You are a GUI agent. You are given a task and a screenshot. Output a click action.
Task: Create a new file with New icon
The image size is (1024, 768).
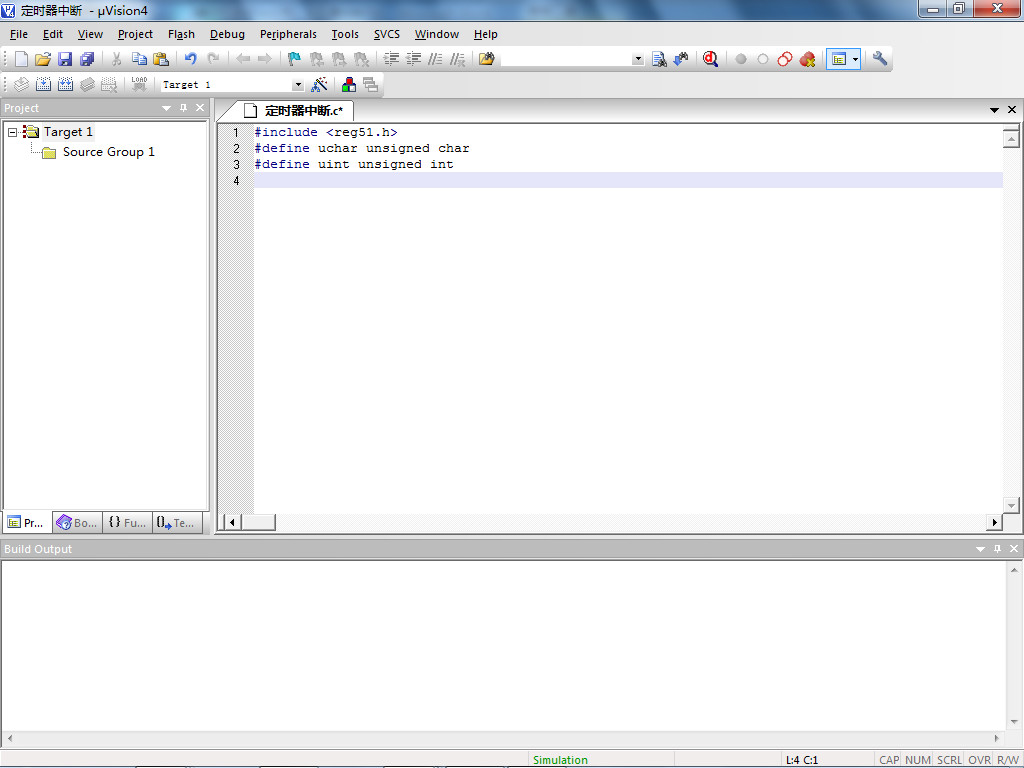(21, 59)
